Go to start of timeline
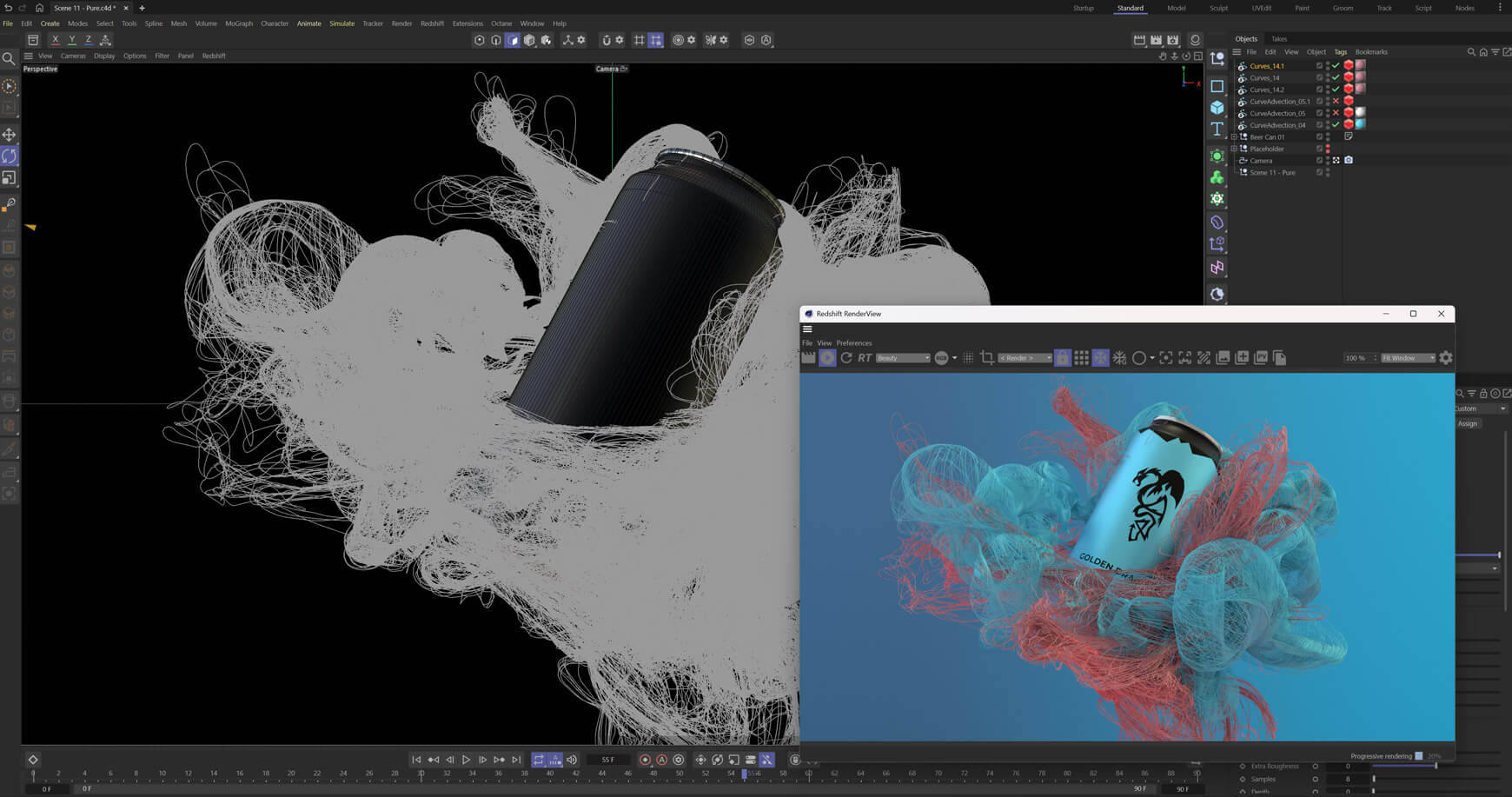The width and height of the screenshot is (1512, 797). (x=416, y=760)
